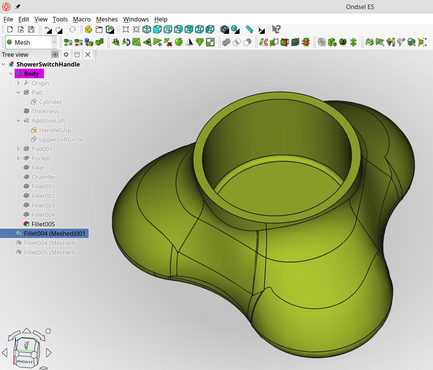Image resolution: width=433 pixels, height=370 pixels.
Task: Click the mesh cross-sections icon
Action: [306, 42]
